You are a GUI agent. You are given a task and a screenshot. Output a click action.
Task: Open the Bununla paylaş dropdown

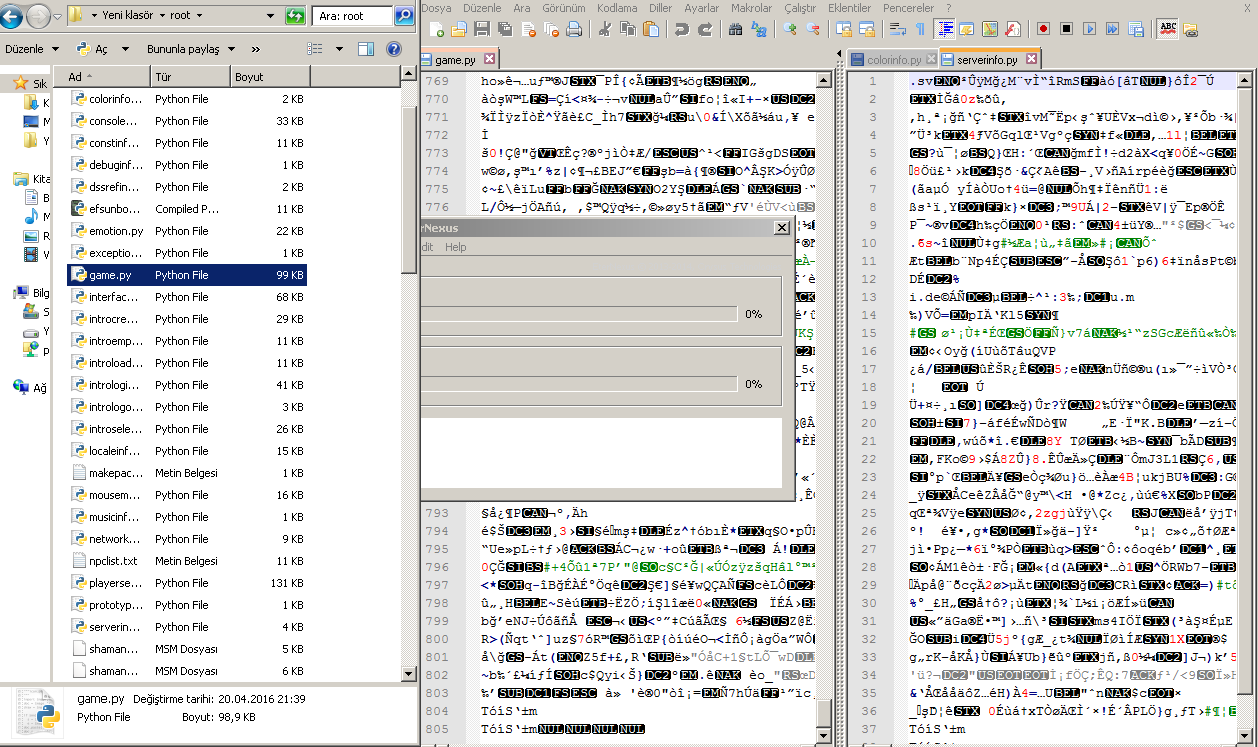(x=189, y=48)
